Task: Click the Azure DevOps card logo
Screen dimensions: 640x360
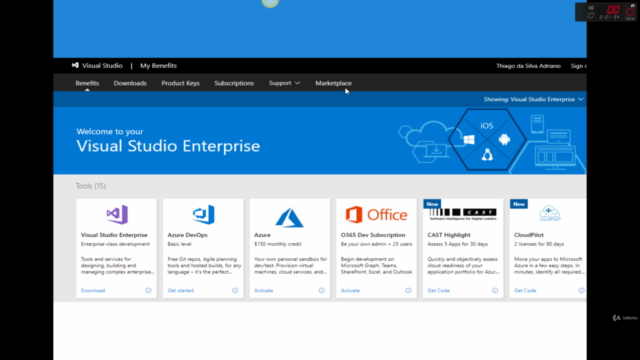Action: click(203, 214)
